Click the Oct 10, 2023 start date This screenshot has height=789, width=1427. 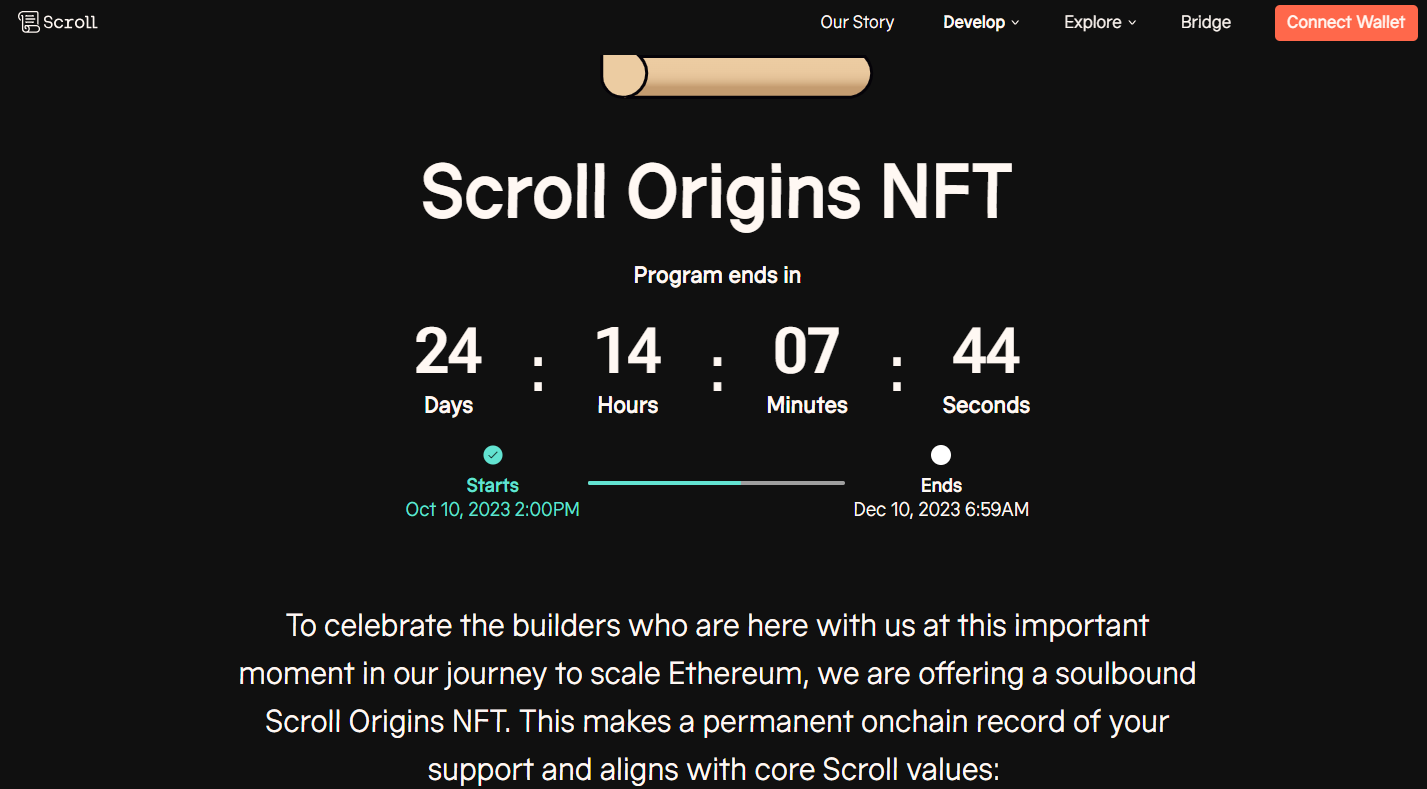click(492, 510)
